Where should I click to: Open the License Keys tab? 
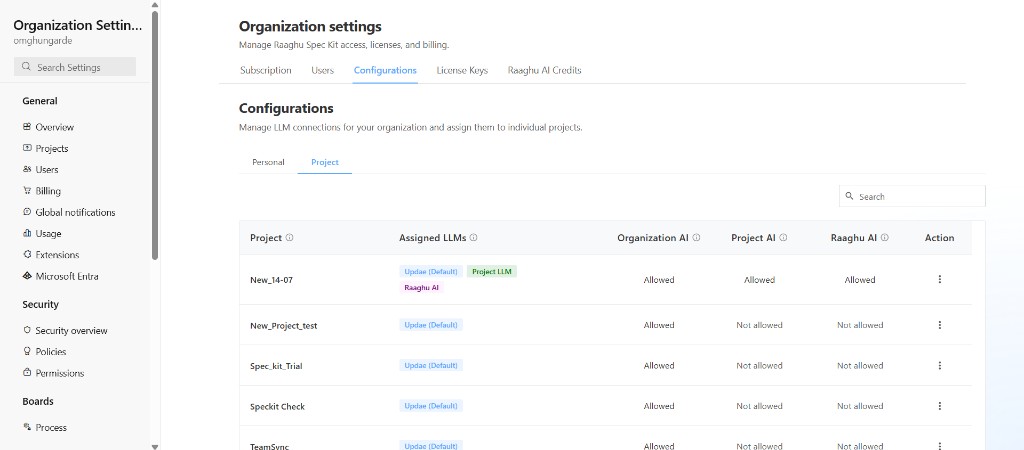tap(462, 71)
